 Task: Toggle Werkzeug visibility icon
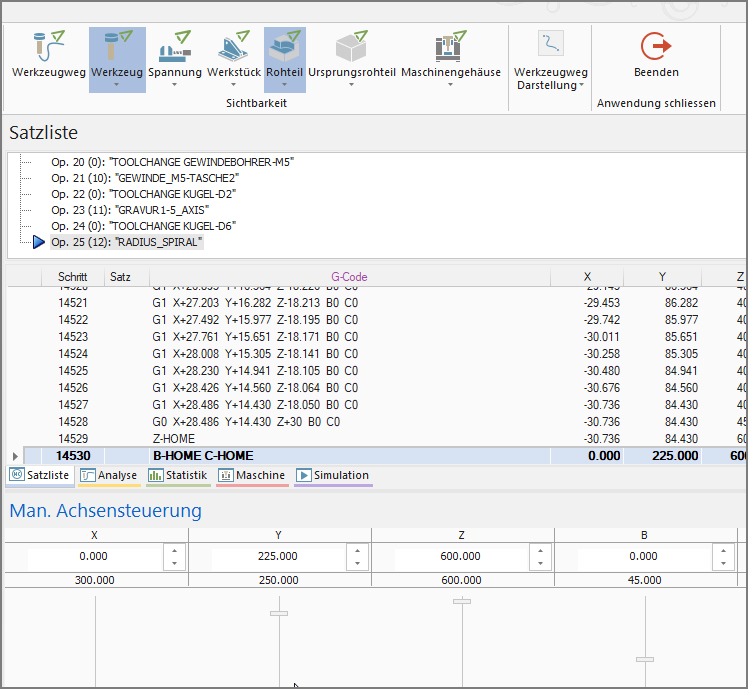coord(117,46)
